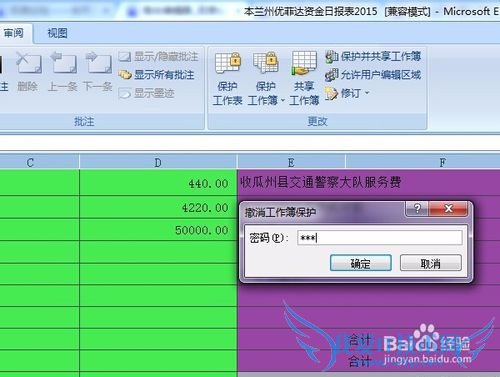Select column D header
This screenshot has width=500, height=377.
pyautogui.click(x=158, y=162)
